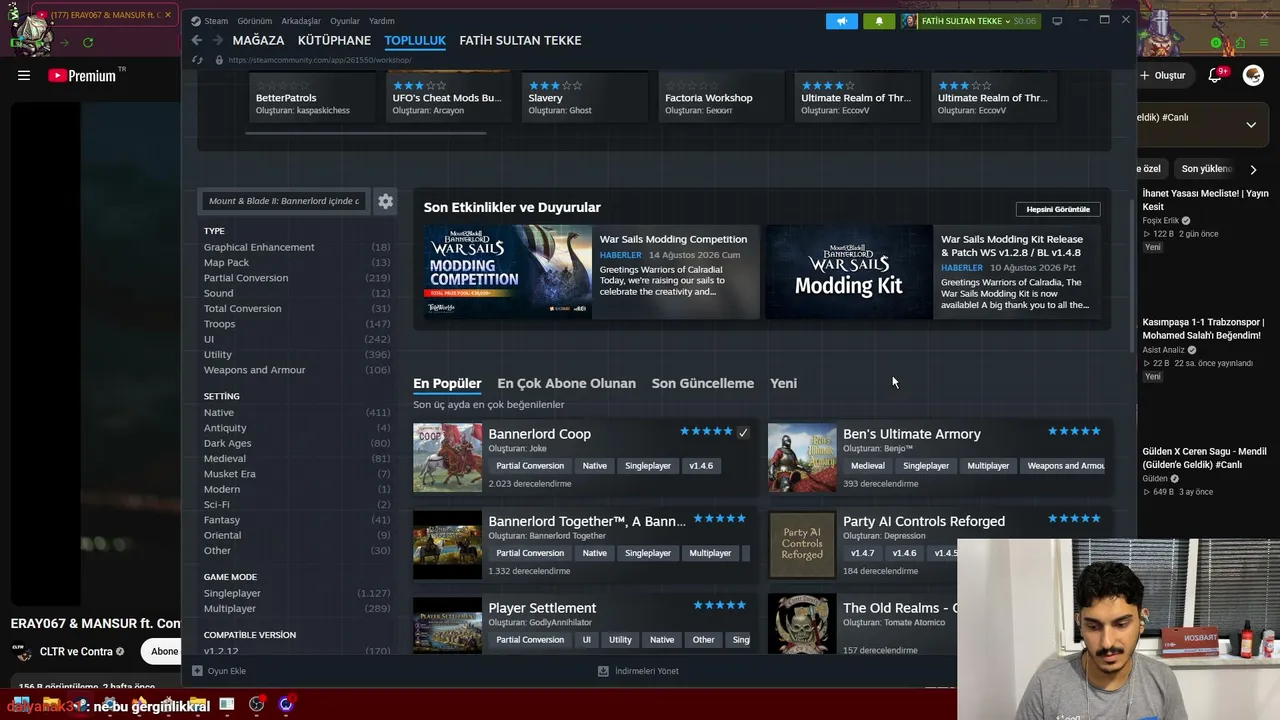
Task: Open İndirmeleri Yönet downloads manager
Action: pyautogui.click(x=639, y=671)
